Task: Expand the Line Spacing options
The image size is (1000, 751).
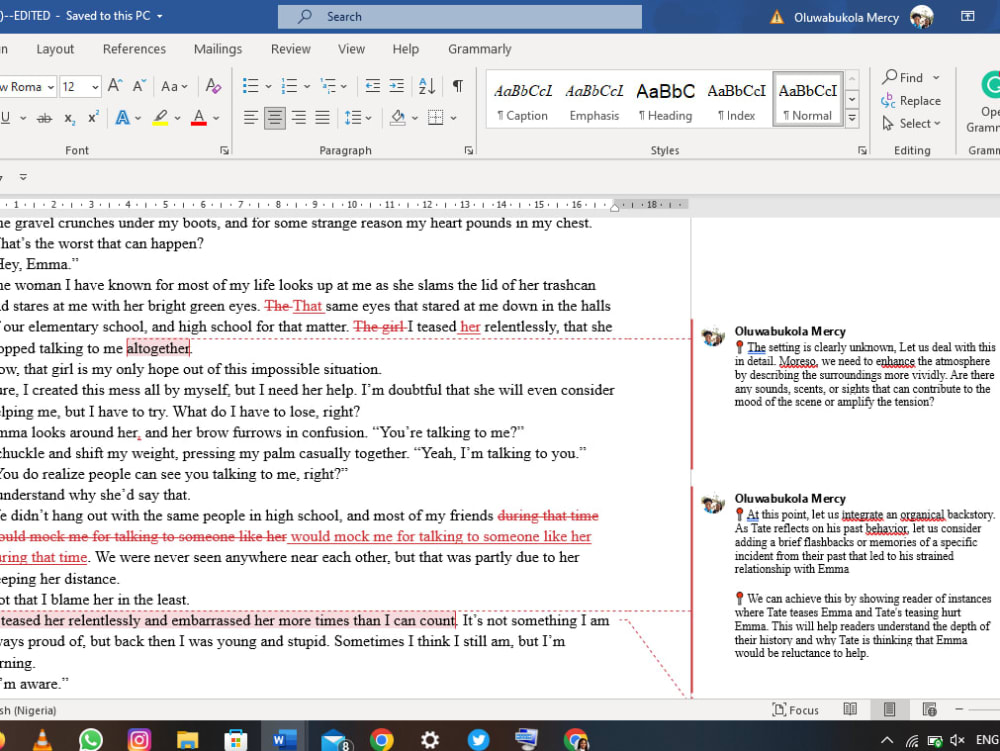Action: 369,117
